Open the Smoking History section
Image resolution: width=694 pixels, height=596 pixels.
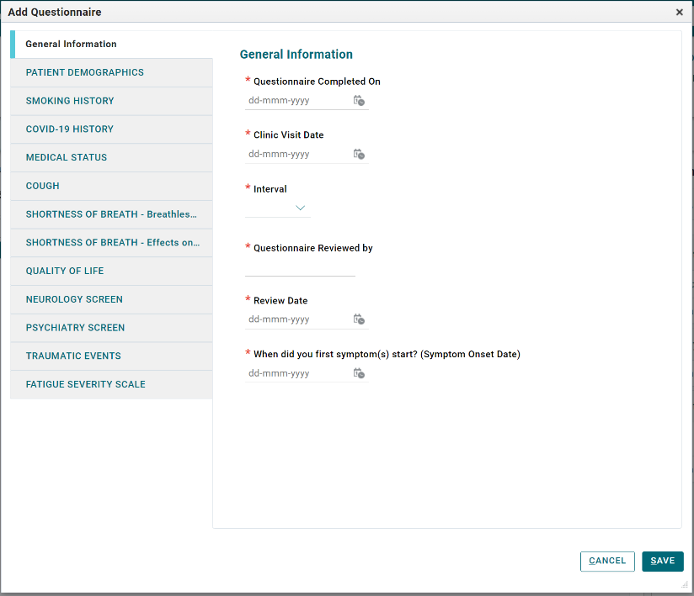[70, 101]
